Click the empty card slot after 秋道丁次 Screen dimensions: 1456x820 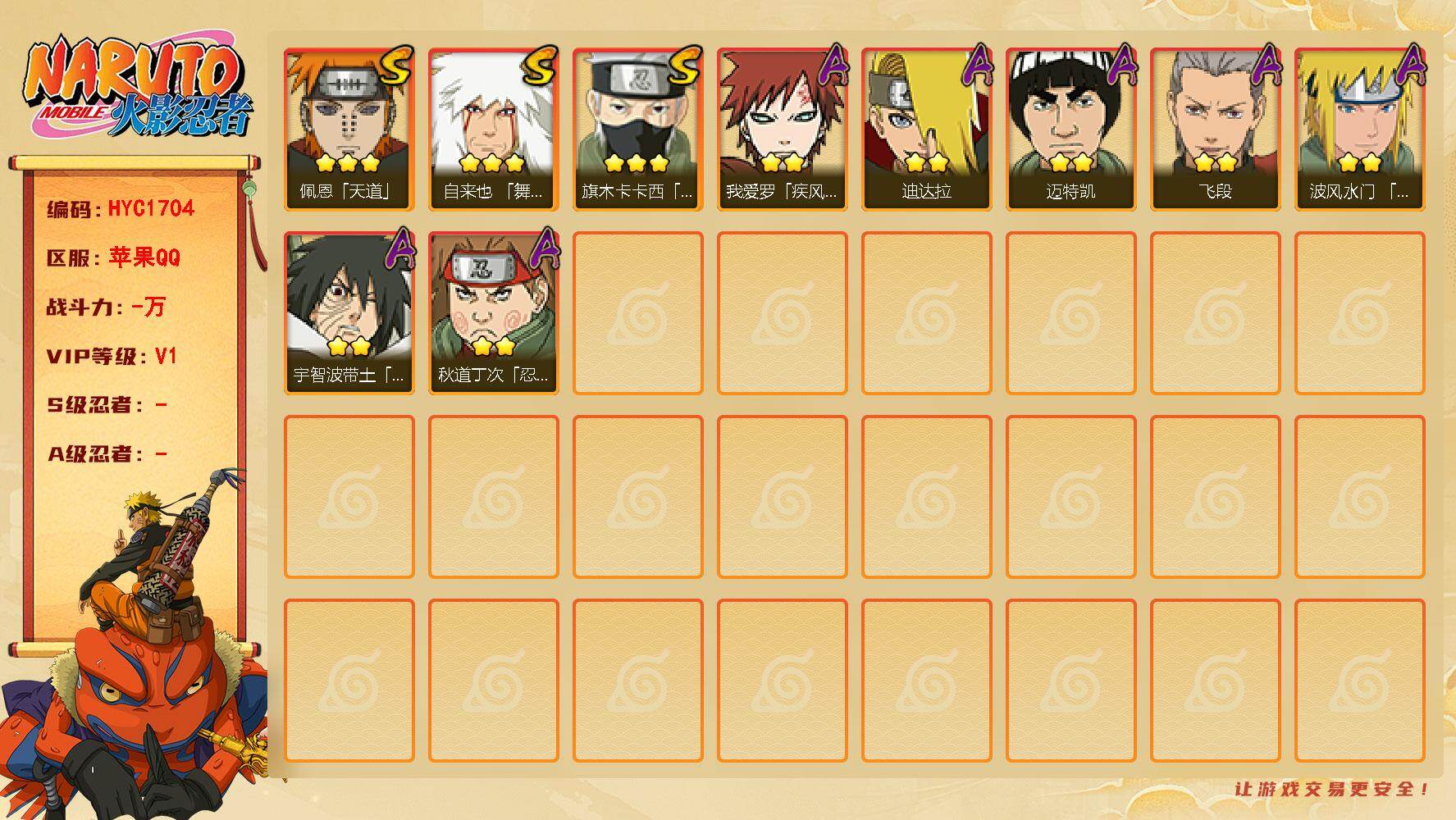637,313
